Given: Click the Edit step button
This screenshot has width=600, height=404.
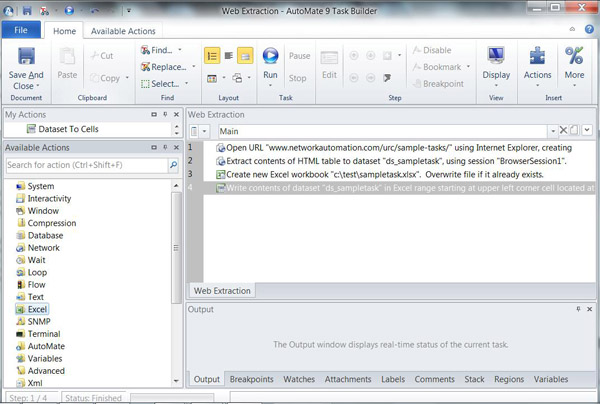Looking at the screenshot, I should click(x=329, y=66).
